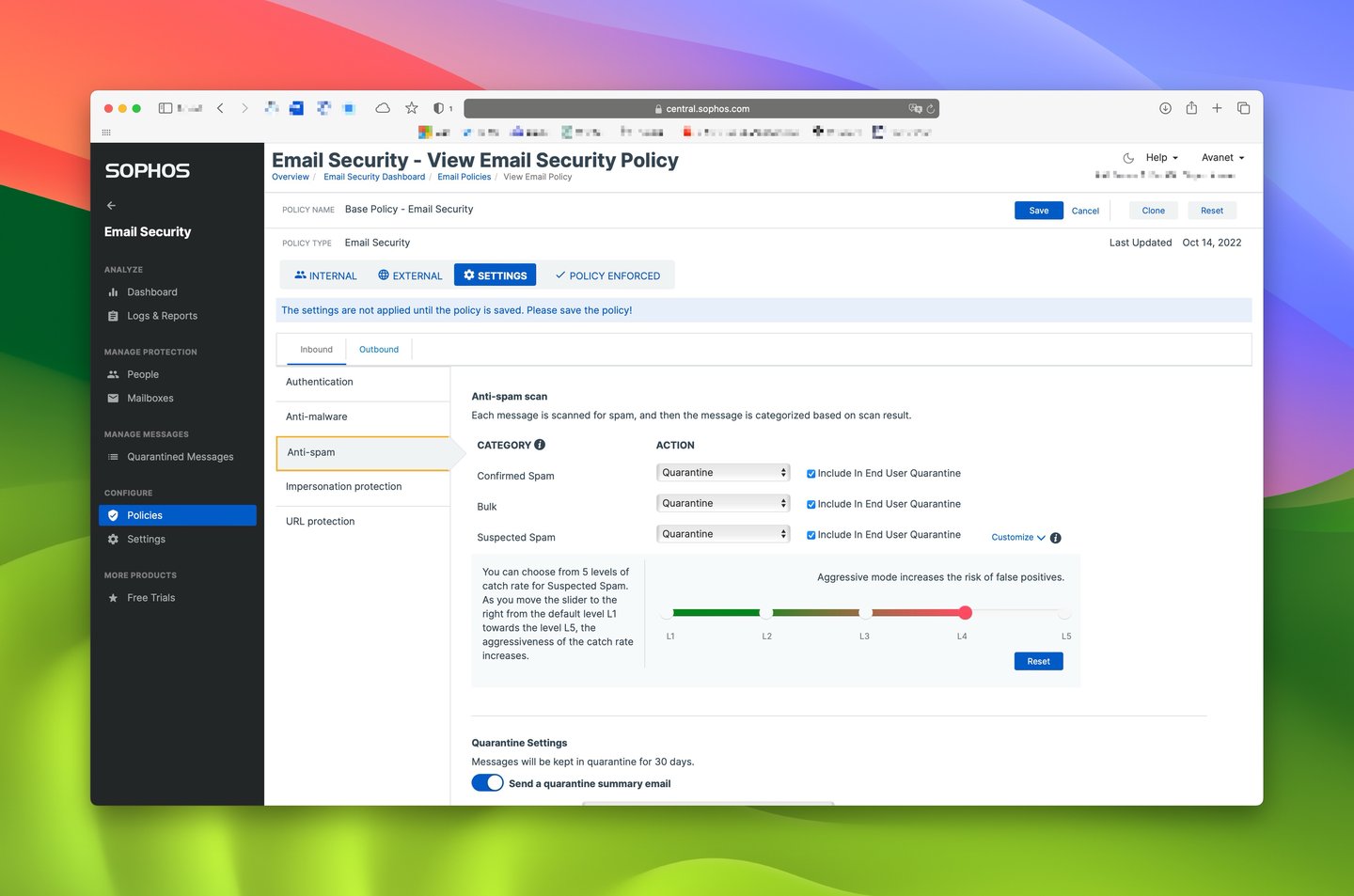1354x896 pixels.
Task: Reset the spam aggressiveness slider
Action: (x=1038, y=661)
